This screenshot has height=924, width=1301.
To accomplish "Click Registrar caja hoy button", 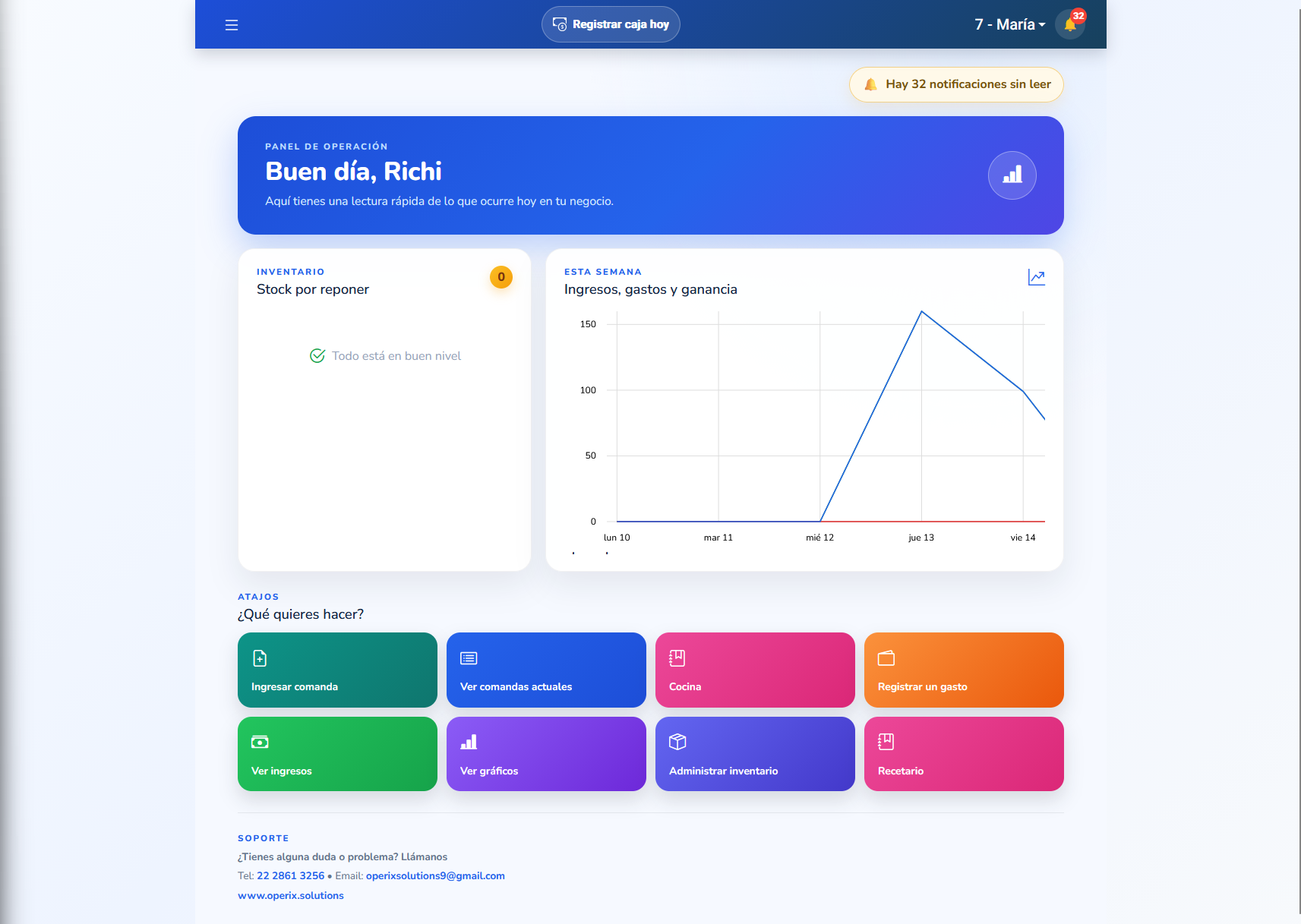I will tap(611, 24).
